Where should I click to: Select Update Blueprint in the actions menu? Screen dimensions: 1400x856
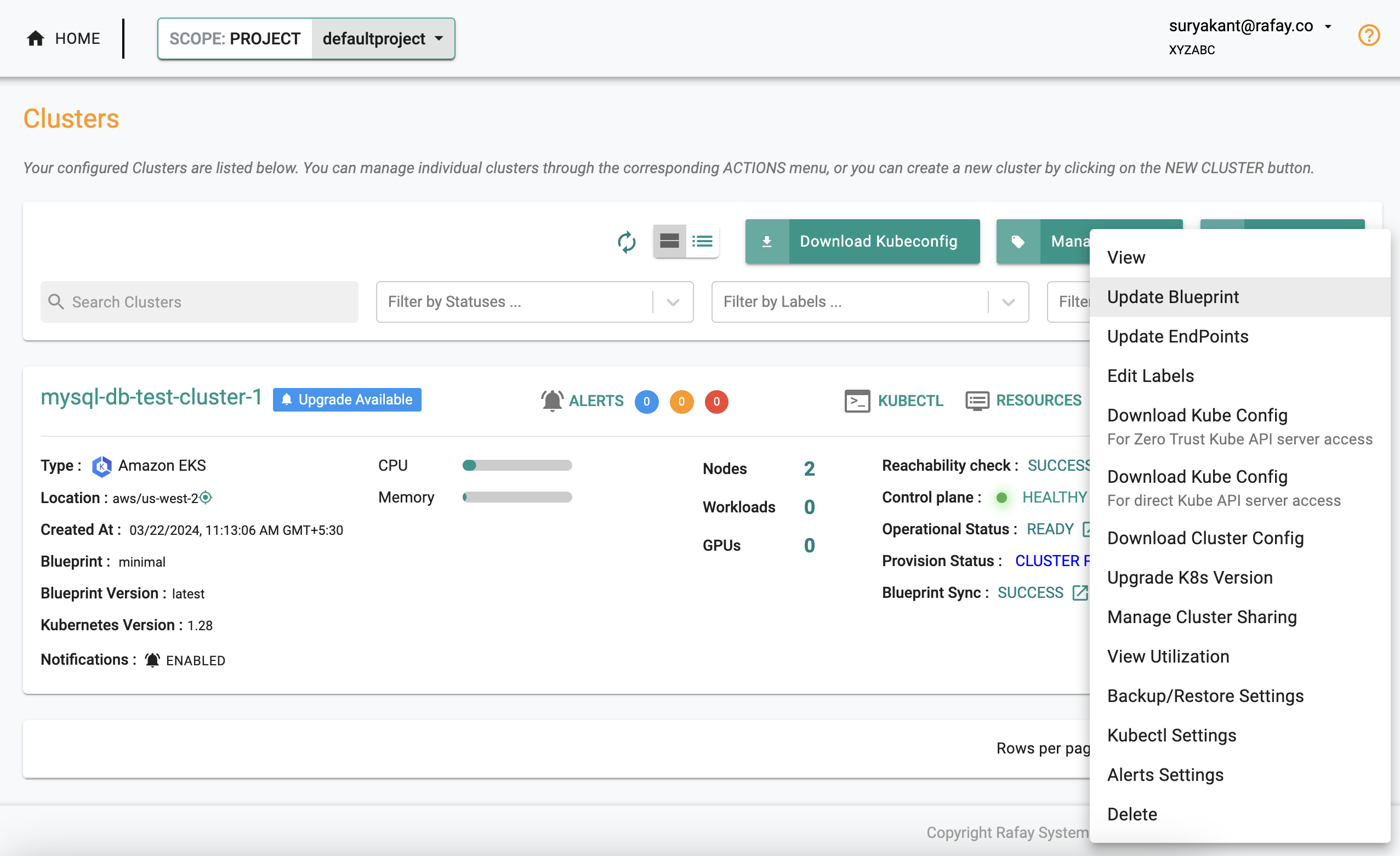(x=1240, y=297)
